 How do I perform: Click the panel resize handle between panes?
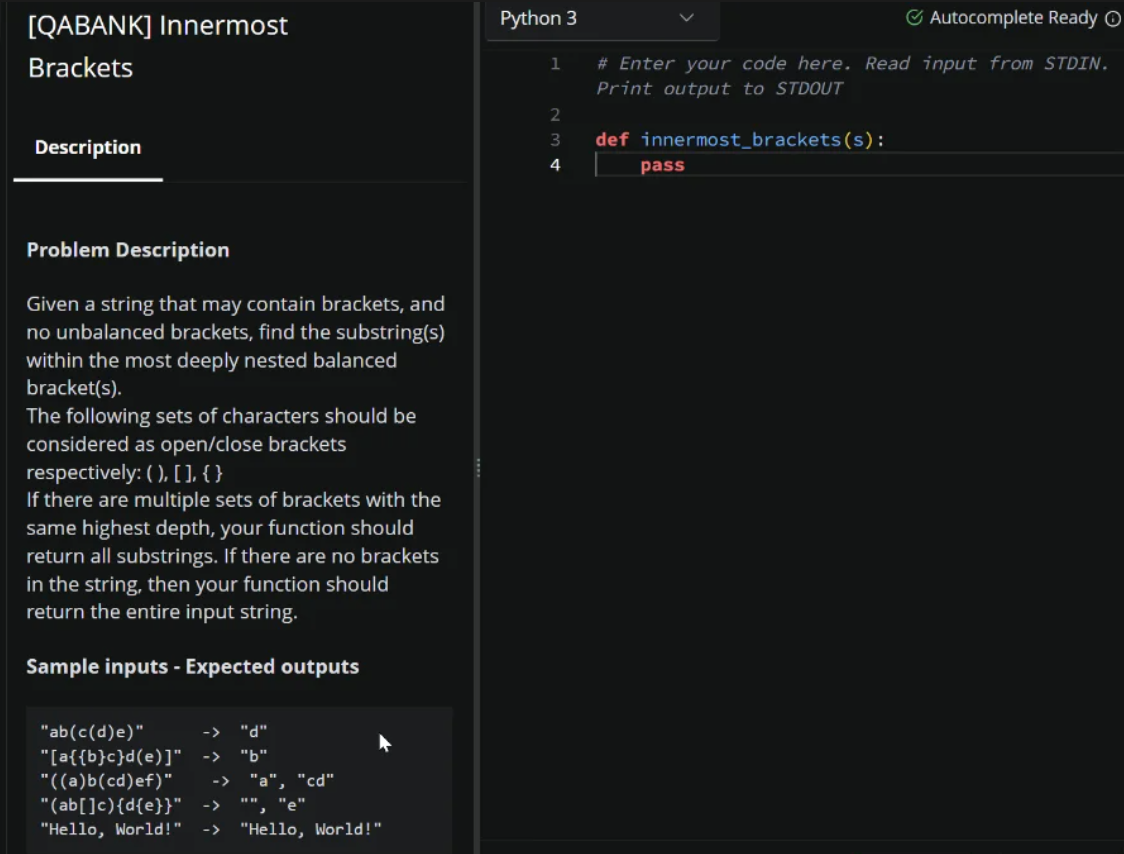[479, 467]
